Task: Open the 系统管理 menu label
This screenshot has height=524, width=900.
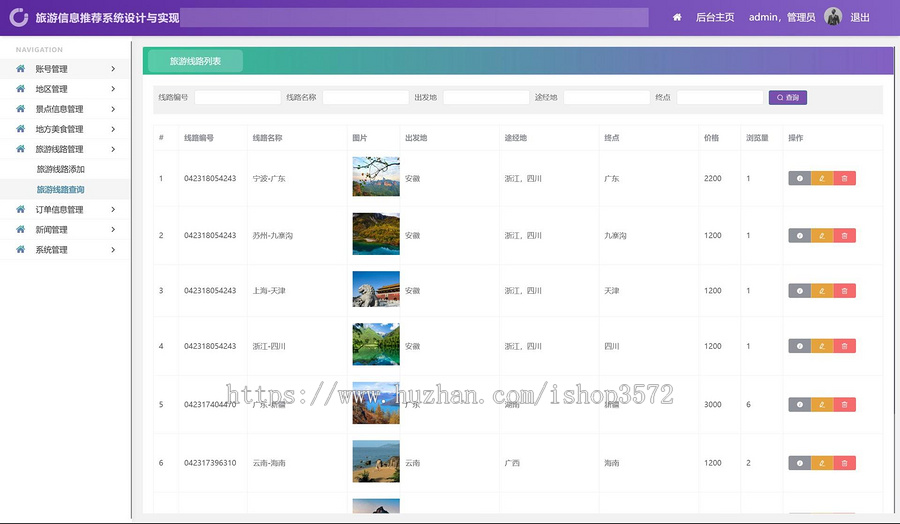Action: coord(51,250)
